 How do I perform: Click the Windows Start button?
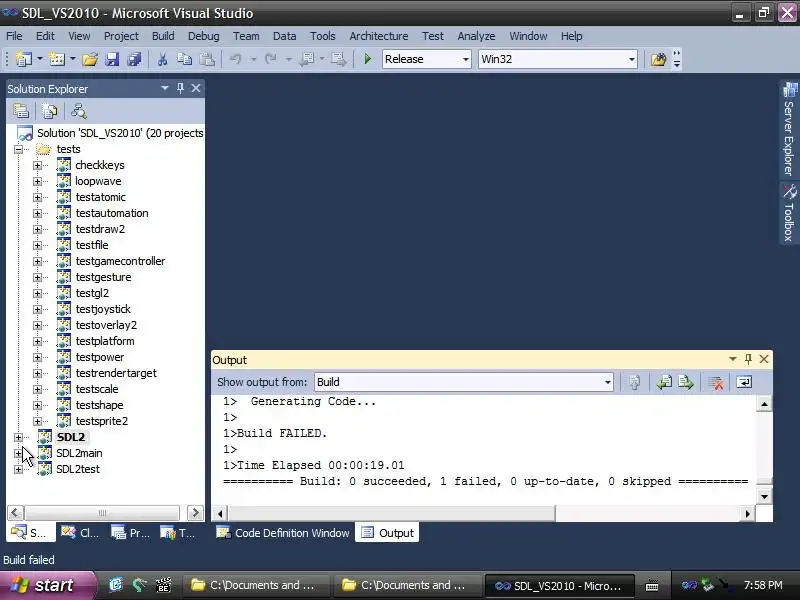coord(47,585)
